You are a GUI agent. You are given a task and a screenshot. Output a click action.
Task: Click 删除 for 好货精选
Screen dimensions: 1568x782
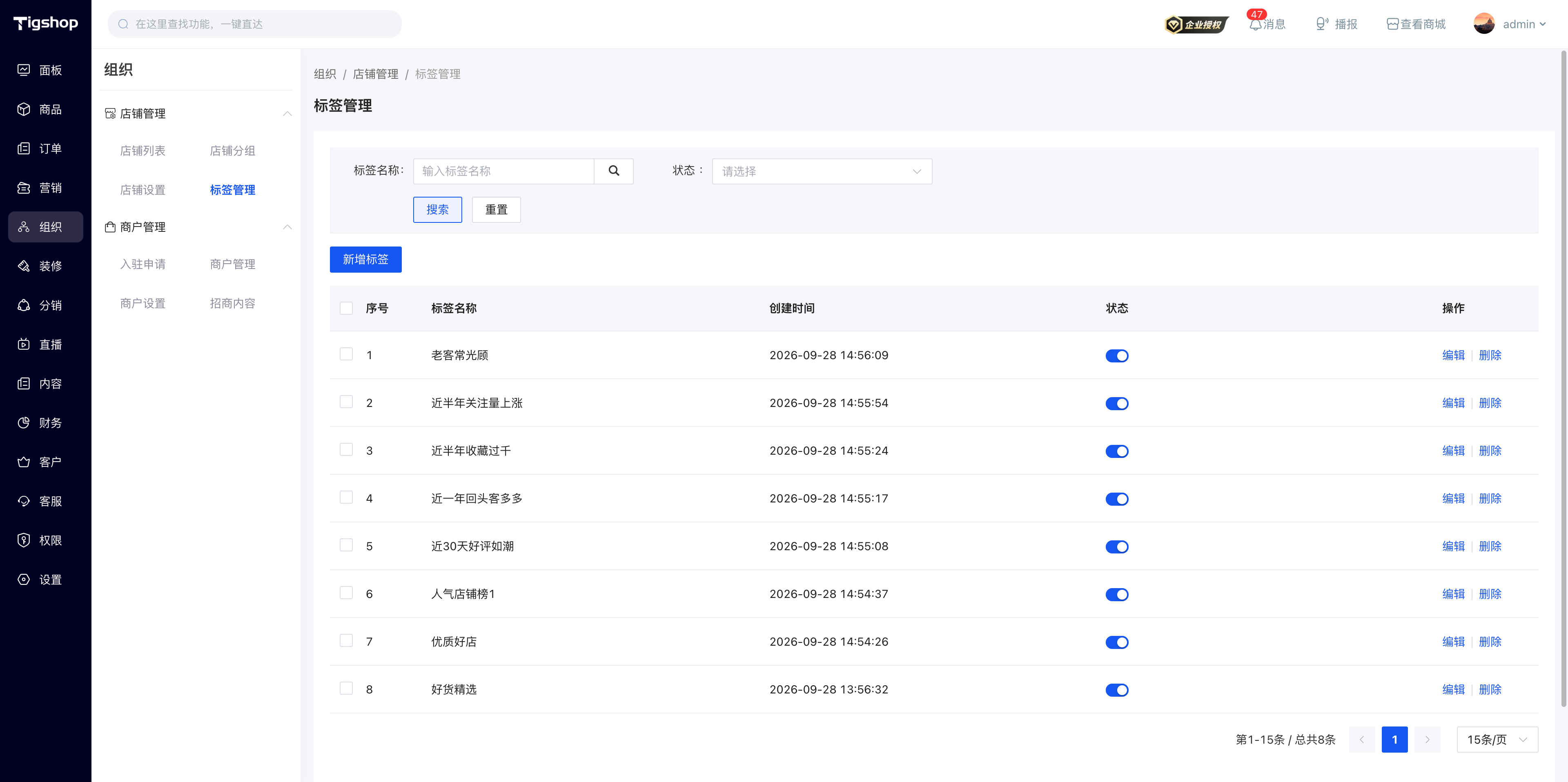click(x=1490, y=689)
